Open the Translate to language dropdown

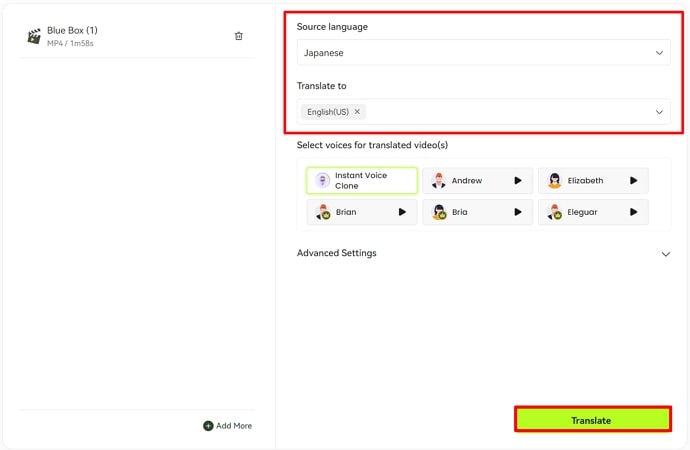point(484,112)
